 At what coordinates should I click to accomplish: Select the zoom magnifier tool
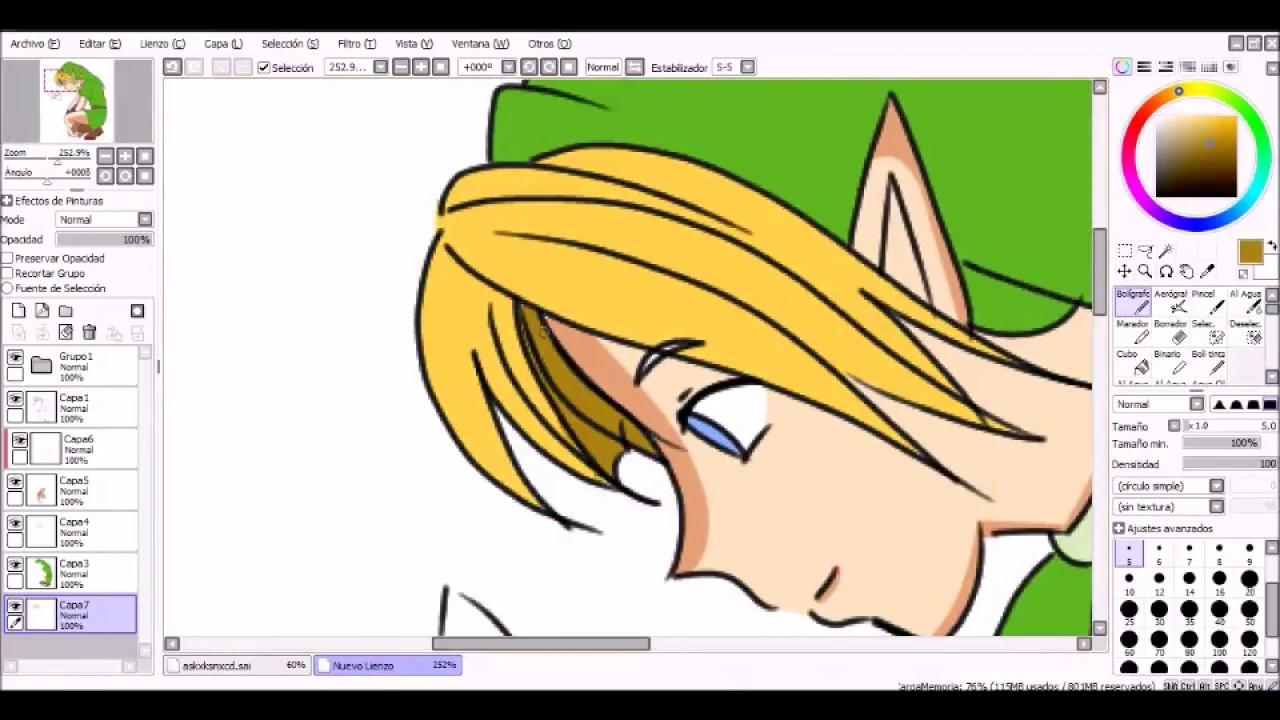[x=1145, y=271]
